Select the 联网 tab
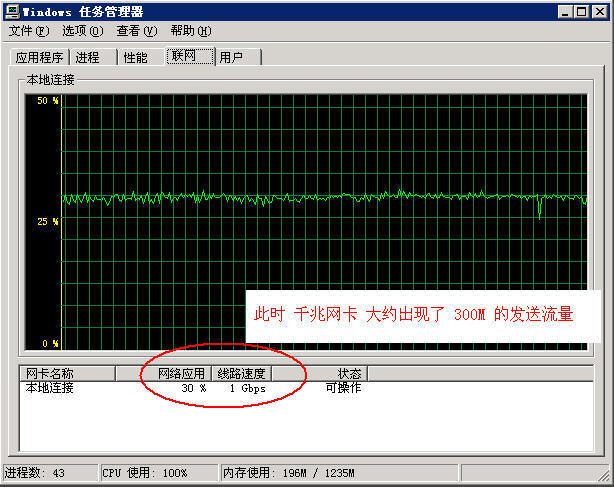The image size is (614, 487). 191,56
